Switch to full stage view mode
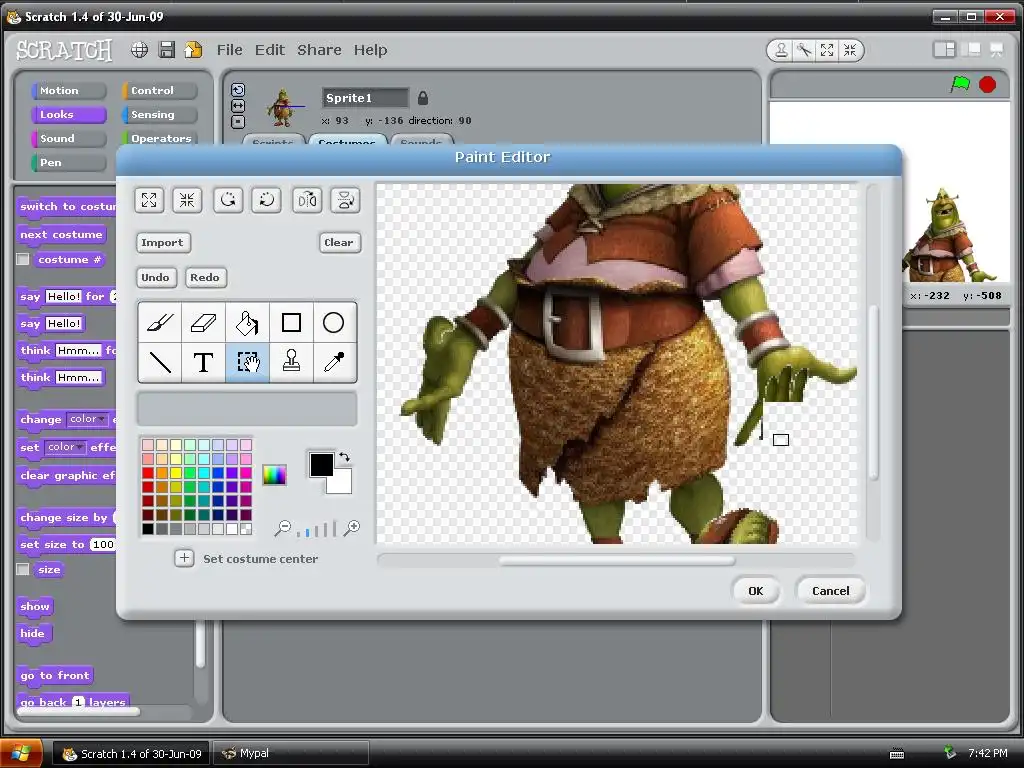The image size is (1024, 768). pos(972,50)
